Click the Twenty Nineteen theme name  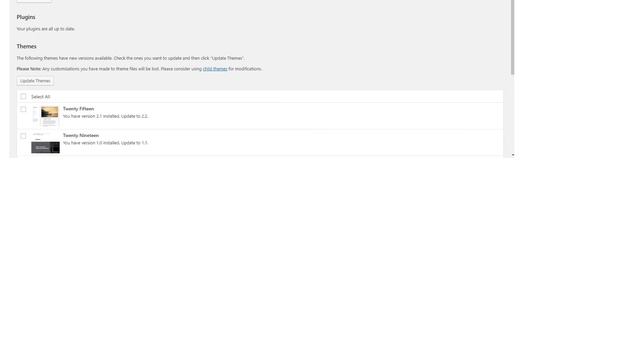point(81,136)
